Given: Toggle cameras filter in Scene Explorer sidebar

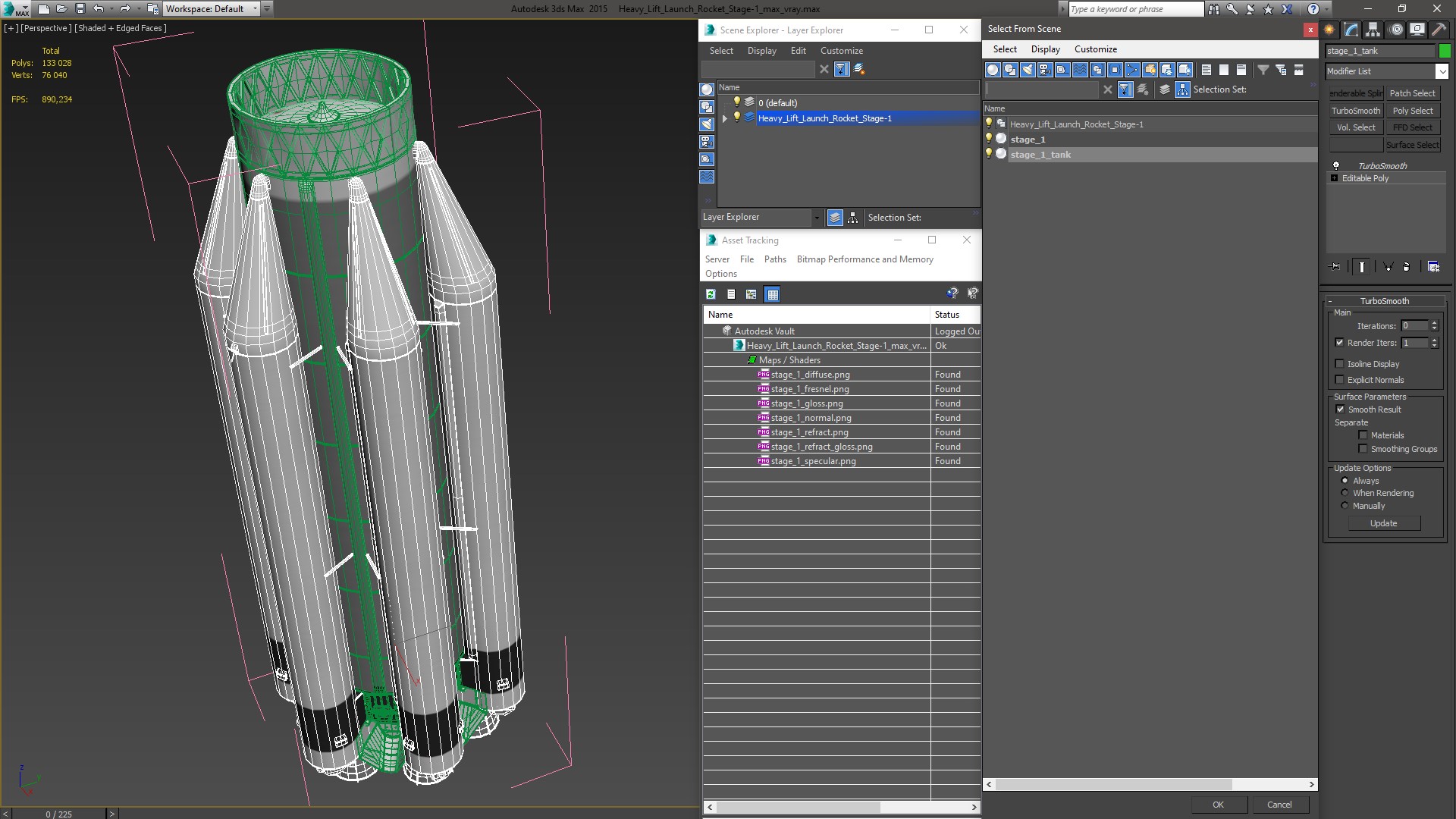Looking at the screenshot, I should 706,142.
